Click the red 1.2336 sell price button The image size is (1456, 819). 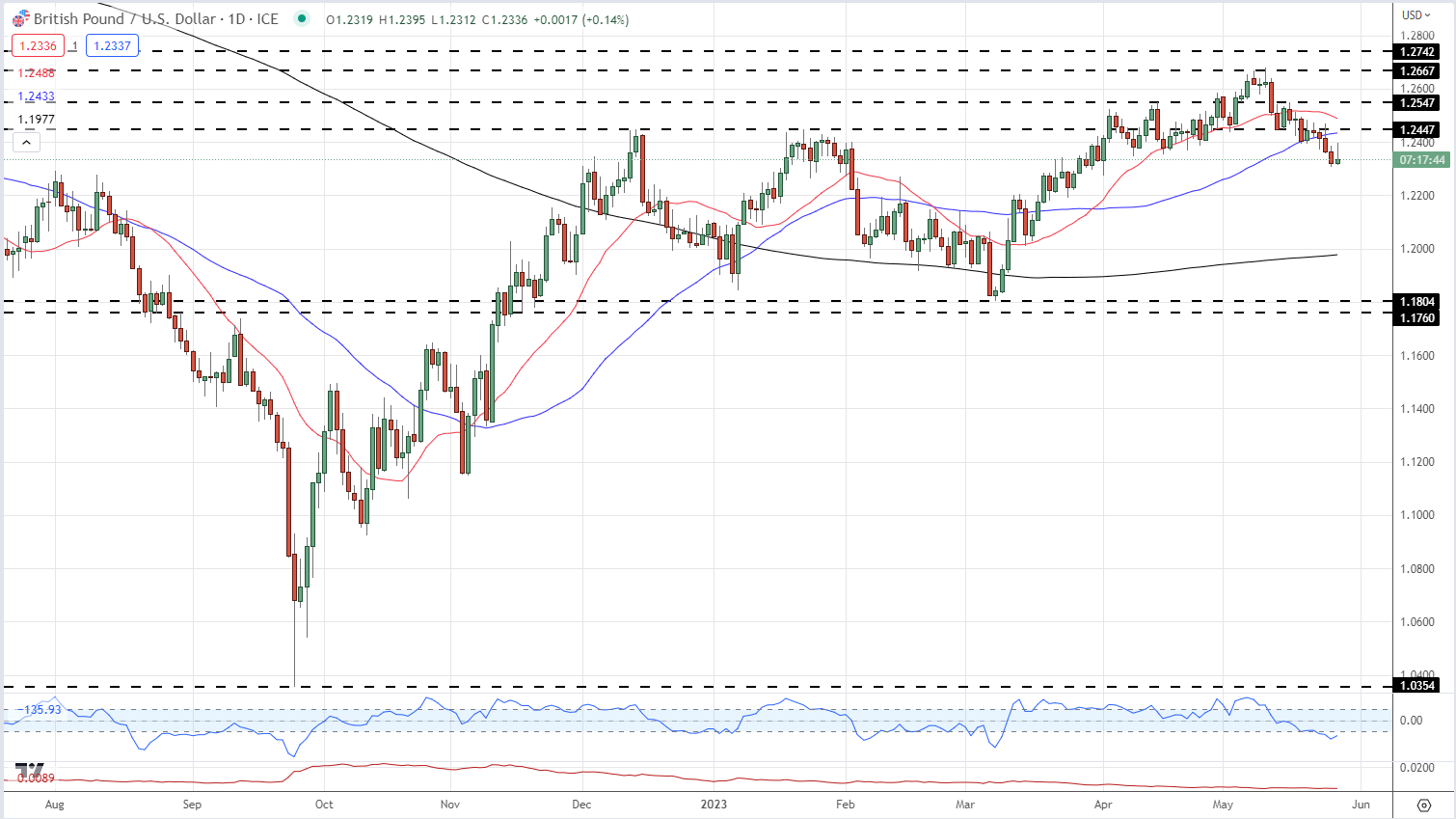pos(39,45)
